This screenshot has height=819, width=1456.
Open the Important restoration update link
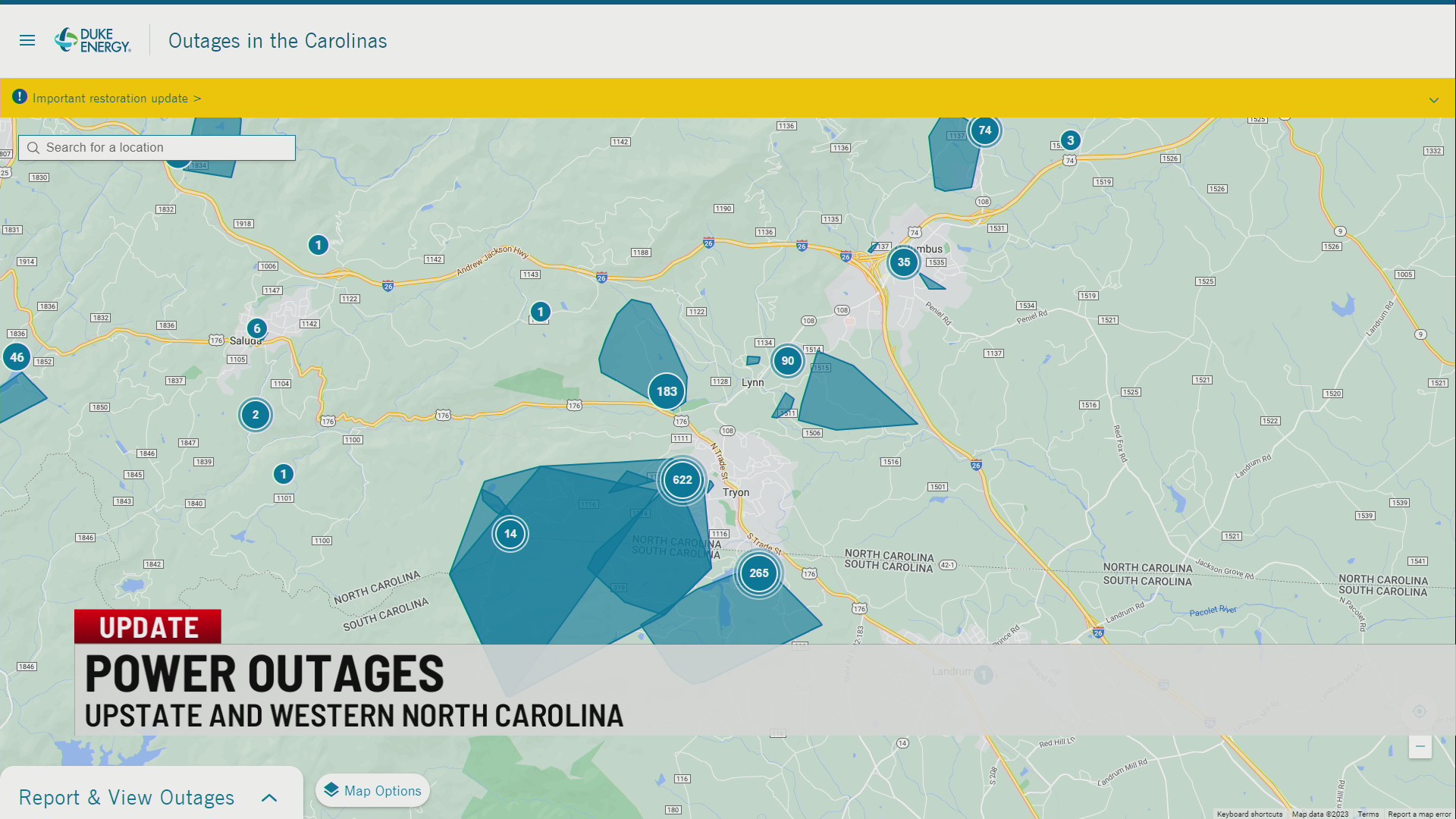[114, 98]
